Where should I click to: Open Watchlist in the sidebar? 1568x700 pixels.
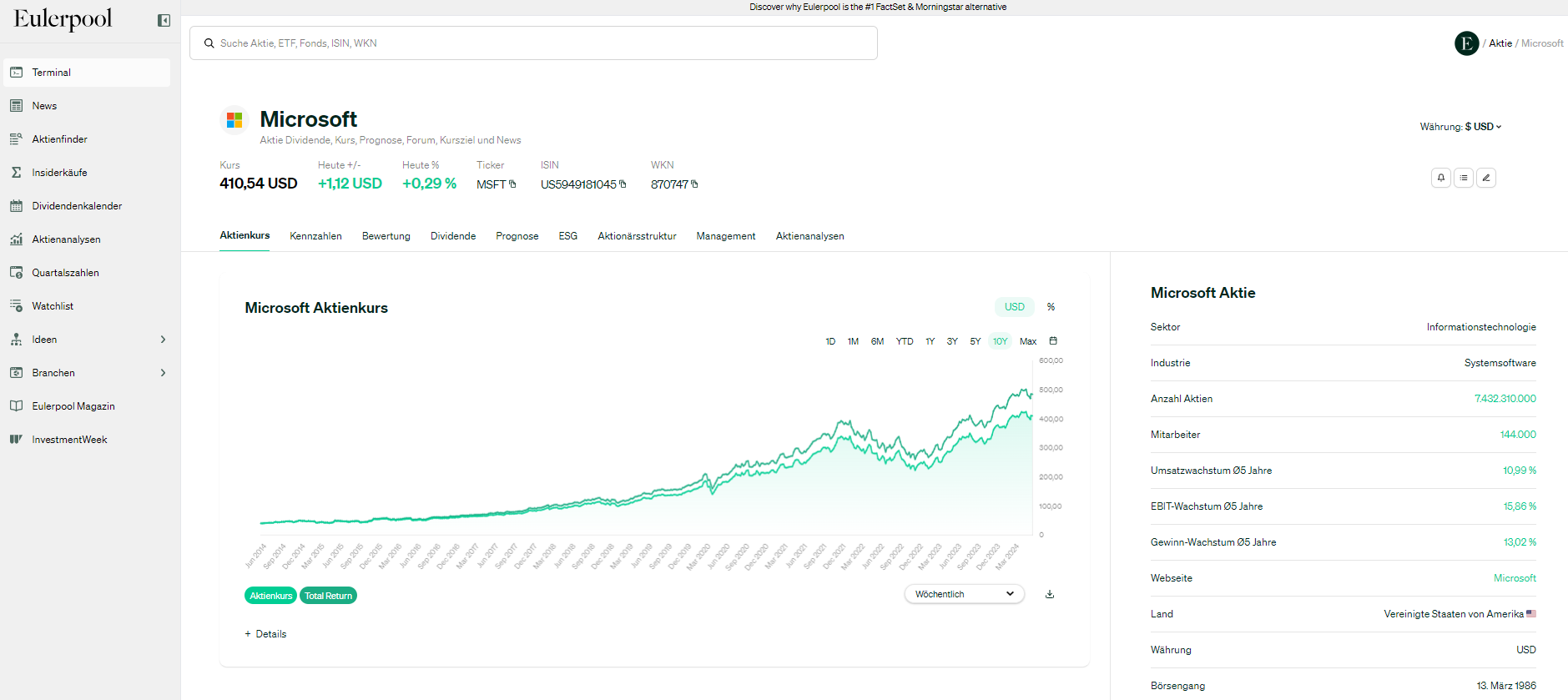(87, 306)
